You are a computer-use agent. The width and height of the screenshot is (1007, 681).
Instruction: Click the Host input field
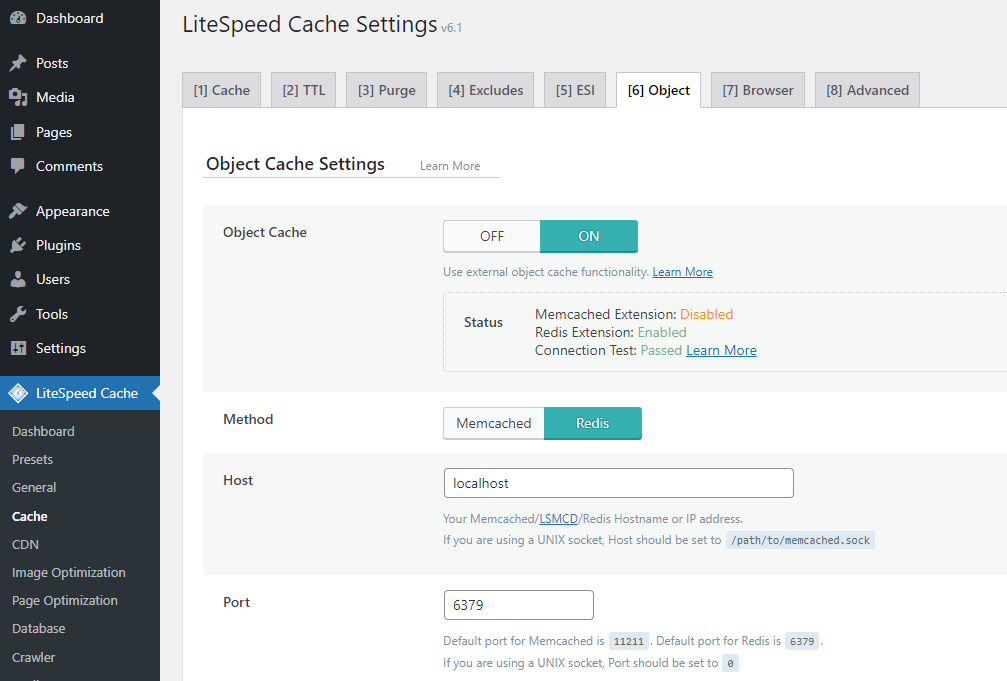(618, 483)
